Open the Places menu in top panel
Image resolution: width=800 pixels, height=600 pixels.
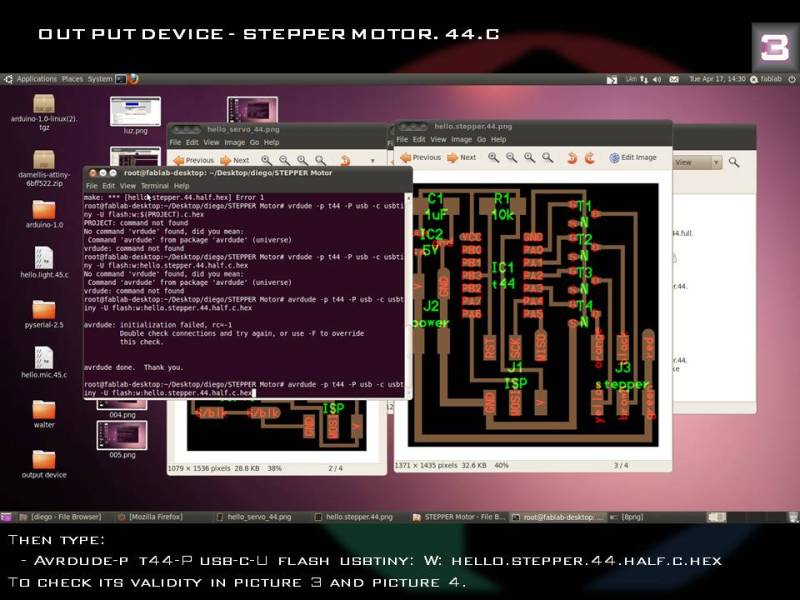tap(72, 79)
